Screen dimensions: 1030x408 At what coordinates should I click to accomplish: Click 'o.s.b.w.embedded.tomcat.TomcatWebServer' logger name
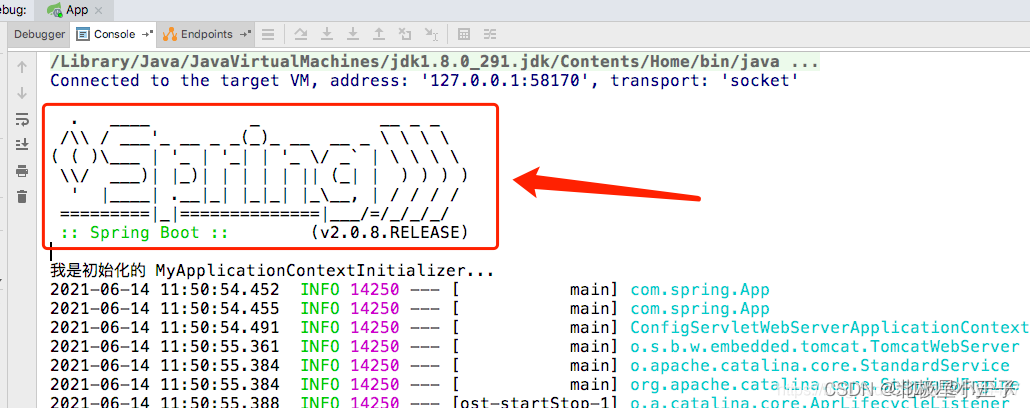click(x=825, y=347)
